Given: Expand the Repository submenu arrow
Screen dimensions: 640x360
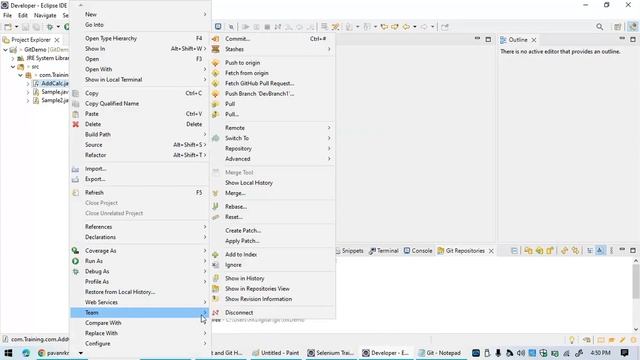Looking at the screenshot, I should (329, 149).
